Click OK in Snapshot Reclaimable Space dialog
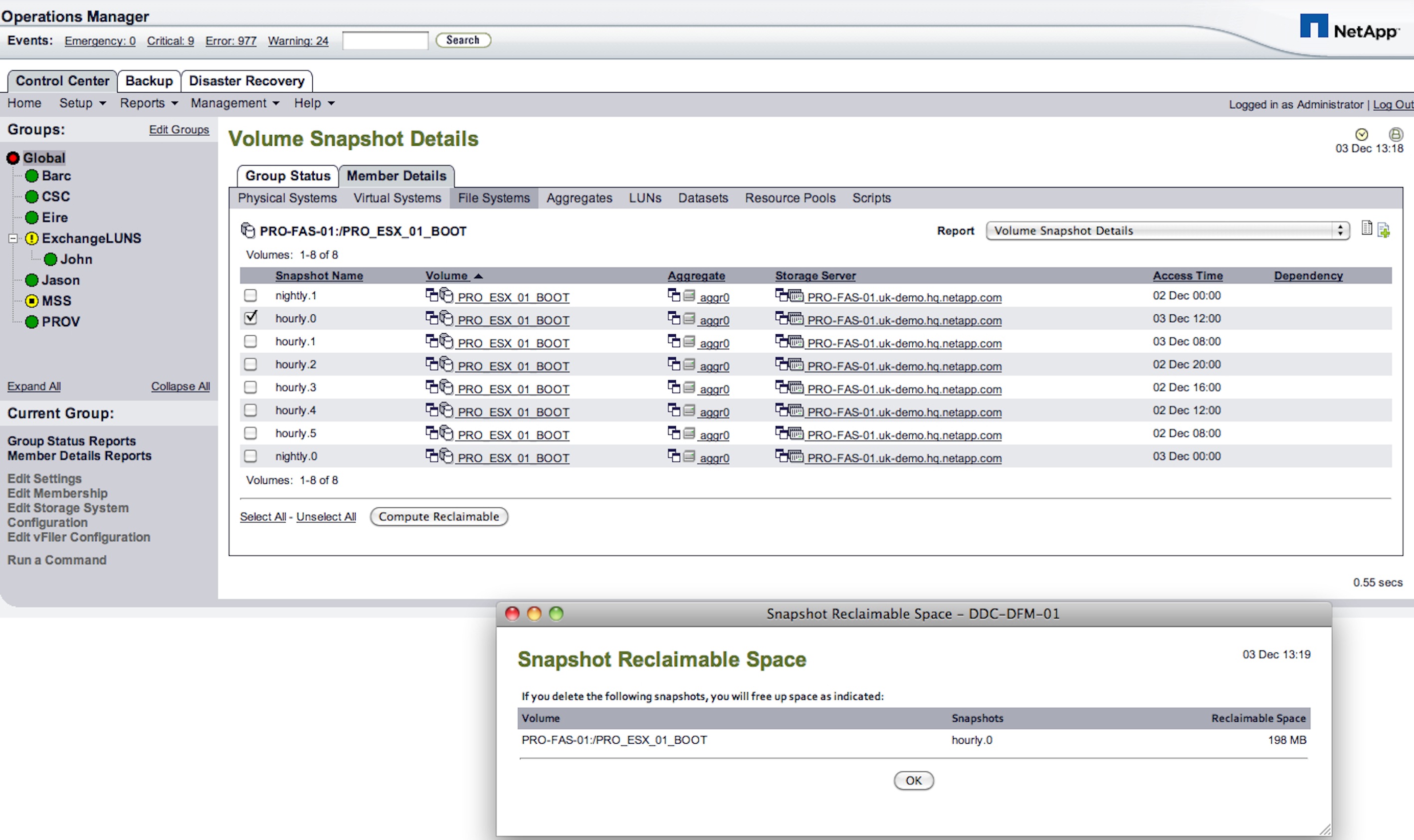This screenshot has width=1414, height=840. [x=913, y=780]
